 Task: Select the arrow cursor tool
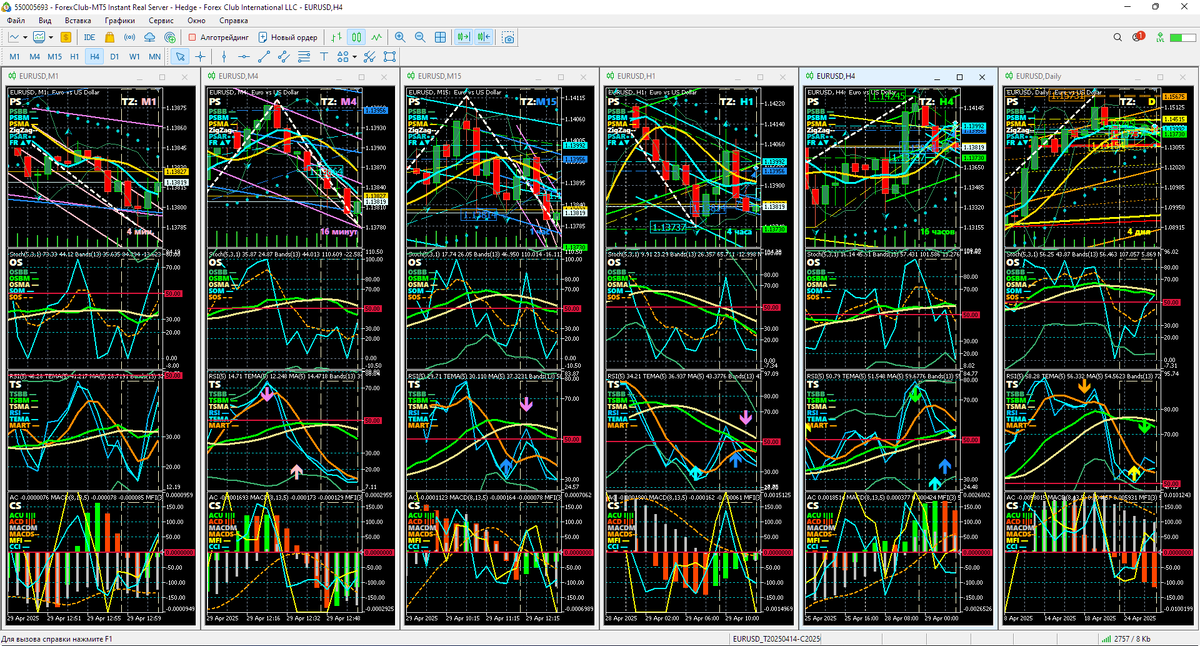(x=180, y=57)
